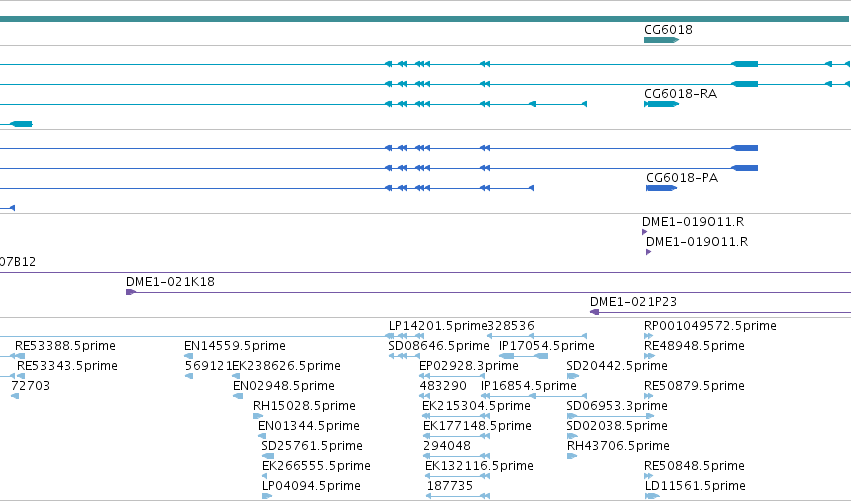
Task: Click the 294048 EST label
Action: 447,447
